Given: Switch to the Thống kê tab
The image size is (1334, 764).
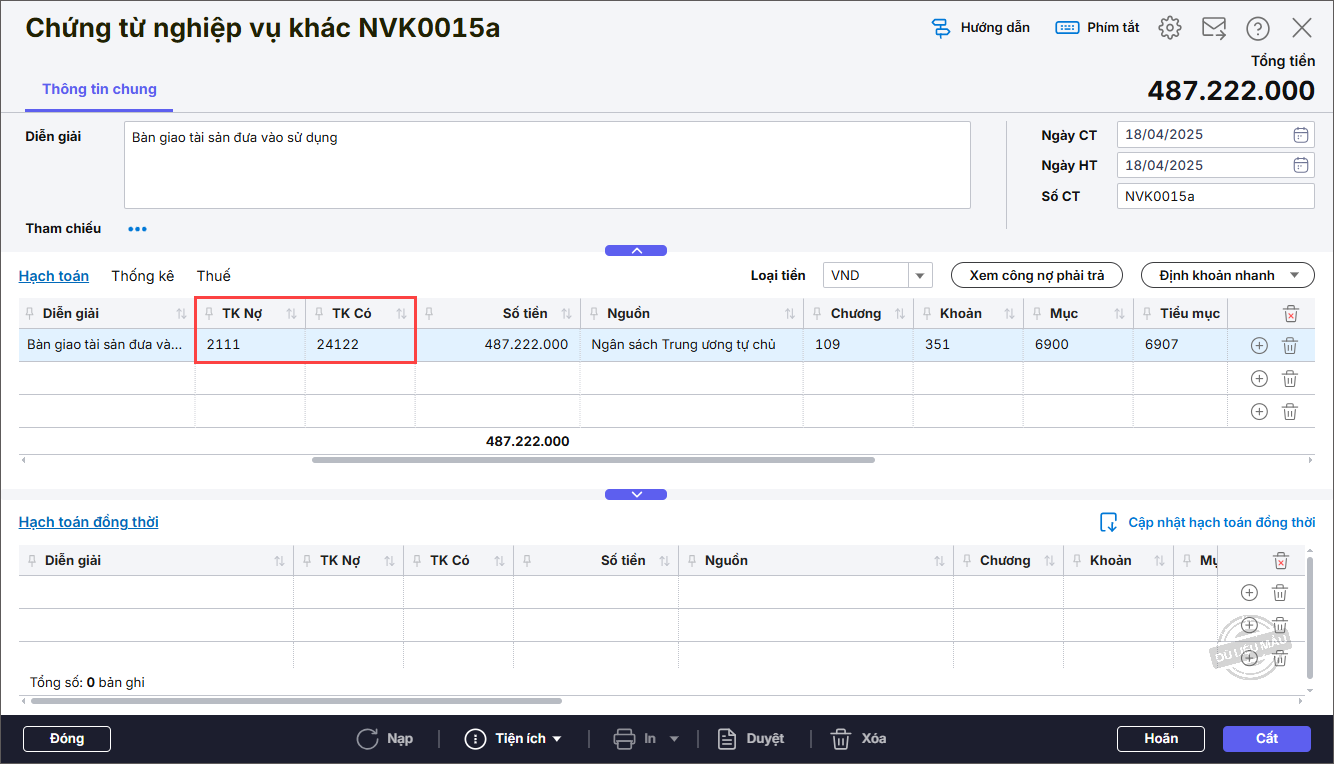Looking at the screenshot, I should coord(142,276).
